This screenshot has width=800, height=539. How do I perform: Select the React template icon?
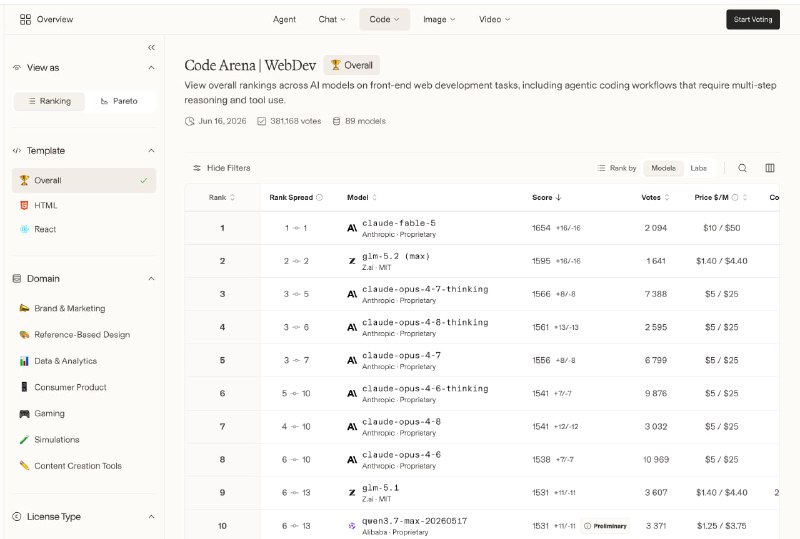(24, 229)
